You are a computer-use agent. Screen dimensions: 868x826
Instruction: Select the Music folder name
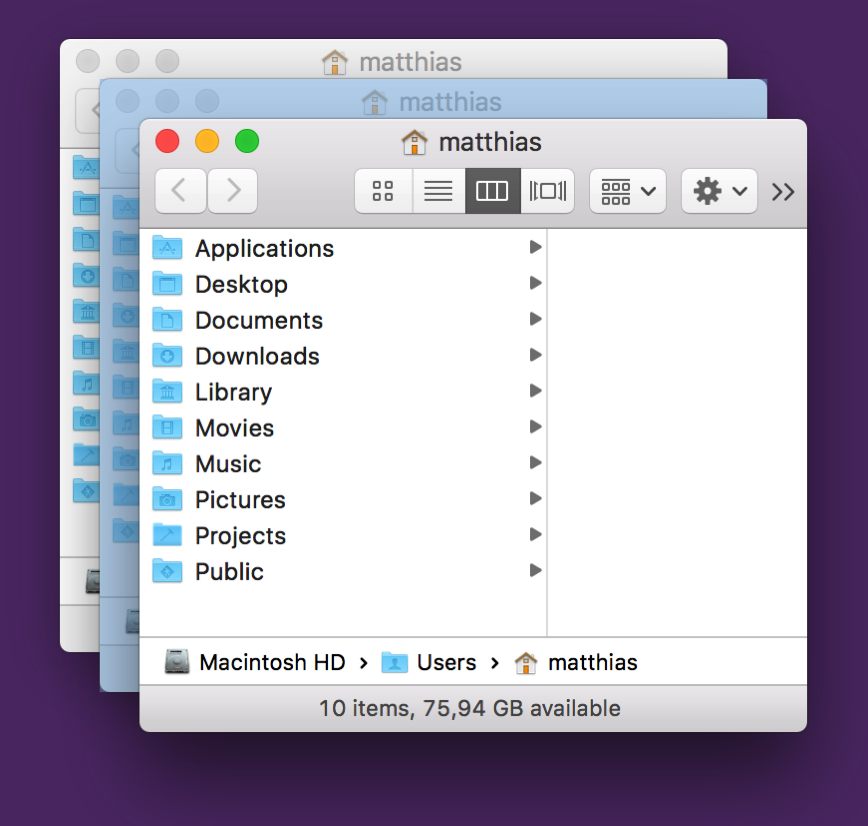228,464
